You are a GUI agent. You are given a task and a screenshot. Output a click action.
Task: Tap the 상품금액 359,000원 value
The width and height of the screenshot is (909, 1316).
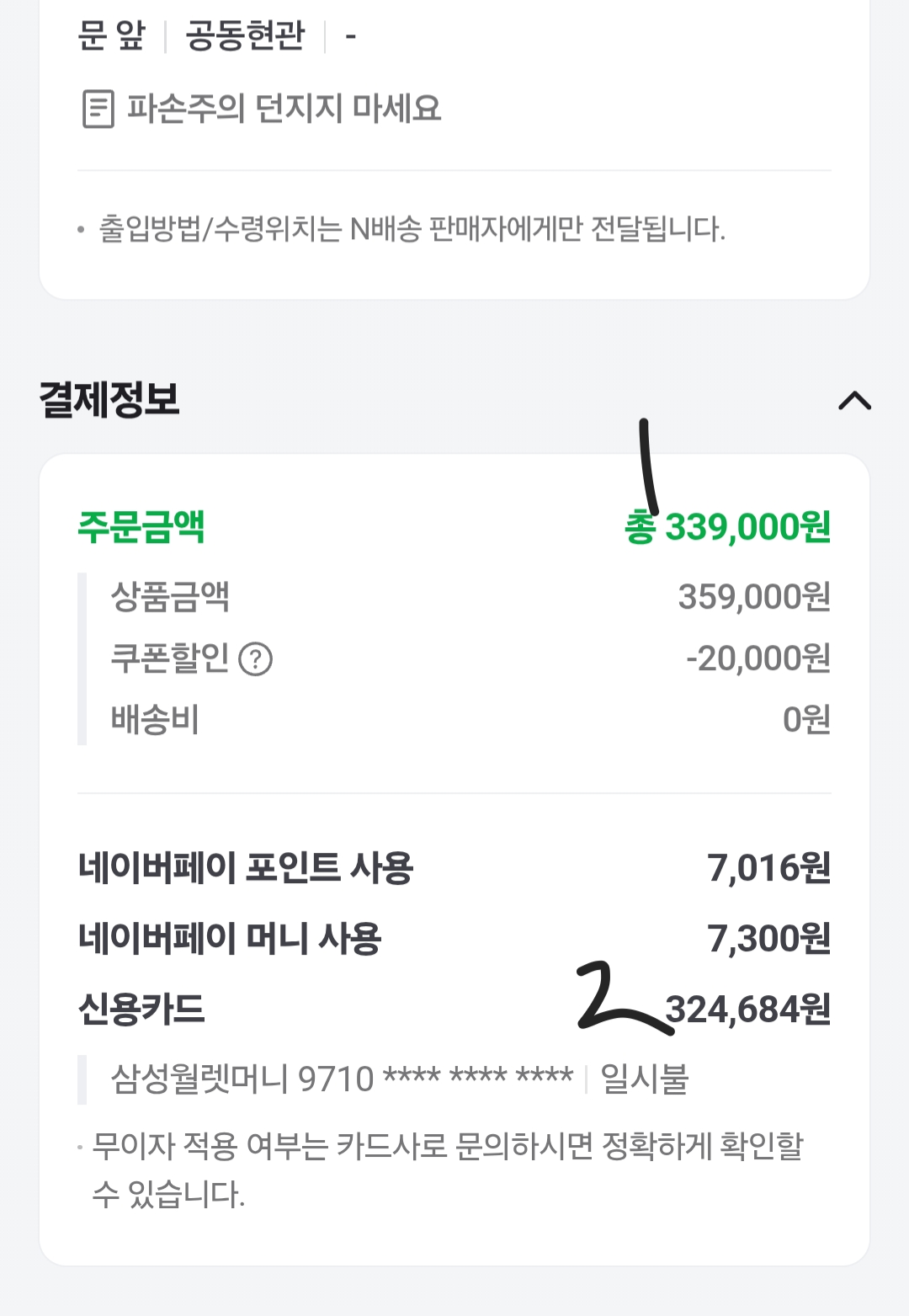[754, 597]
